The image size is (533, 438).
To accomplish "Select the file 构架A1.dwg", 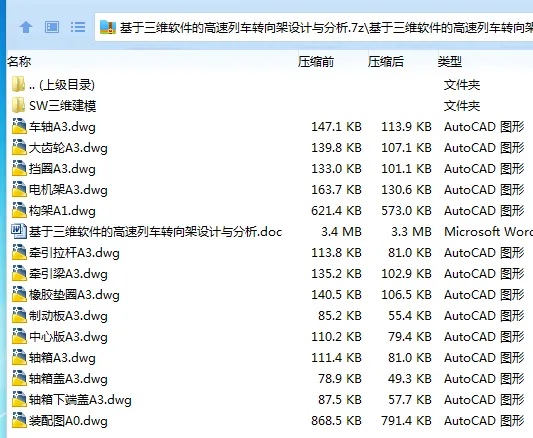I will point(62,211).
